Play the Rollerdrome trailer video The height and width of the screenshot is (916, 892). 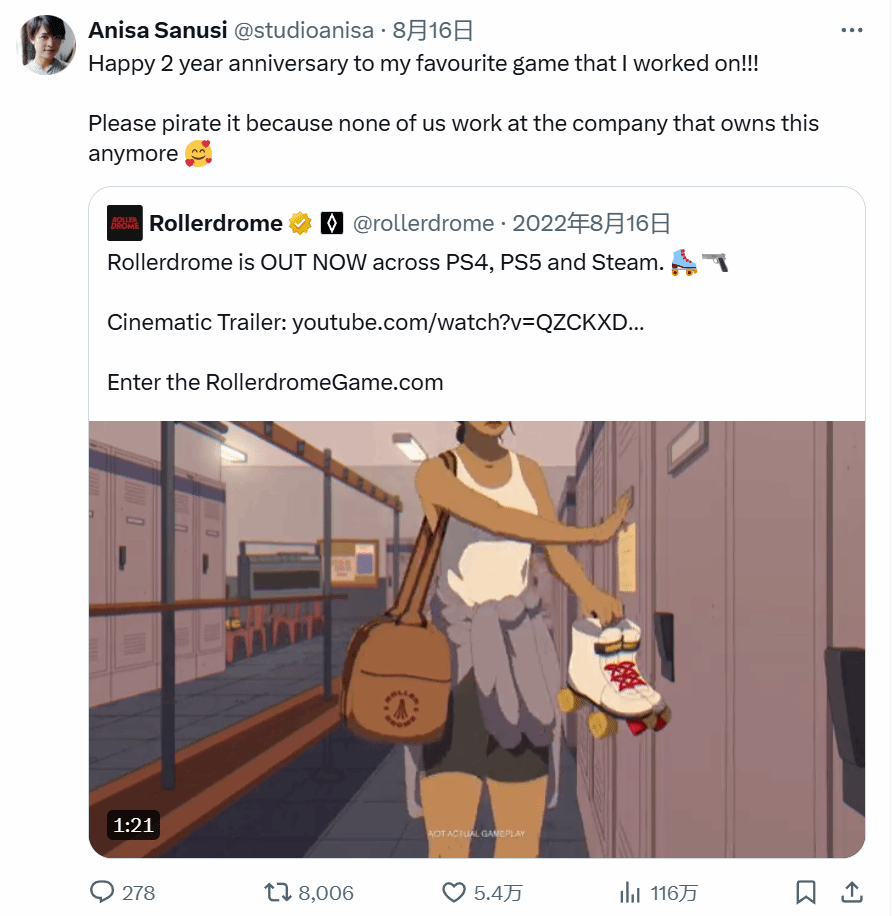pos(477,639)
